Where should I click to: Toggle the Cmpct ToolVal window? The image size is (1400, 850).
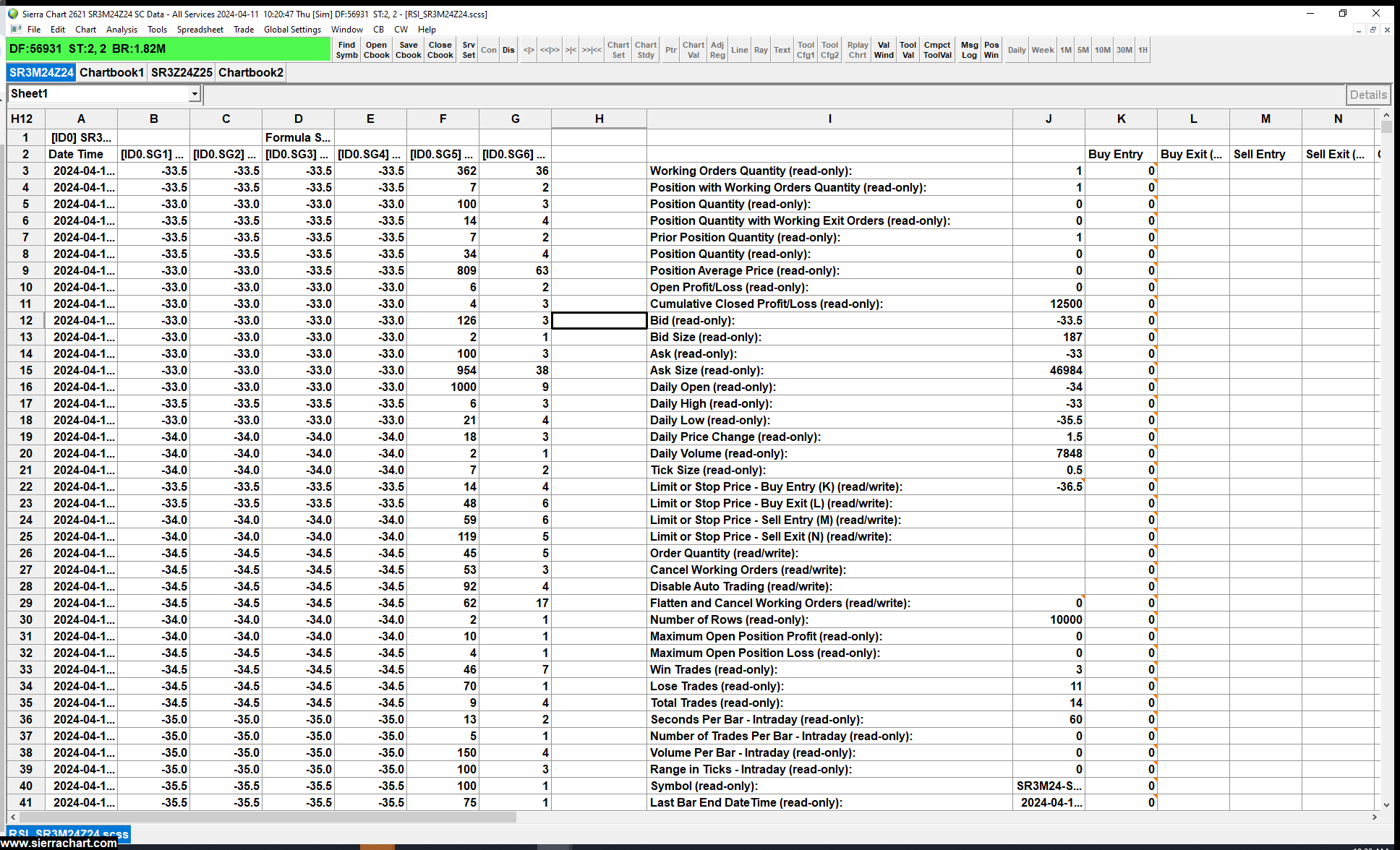pos(937,50)
